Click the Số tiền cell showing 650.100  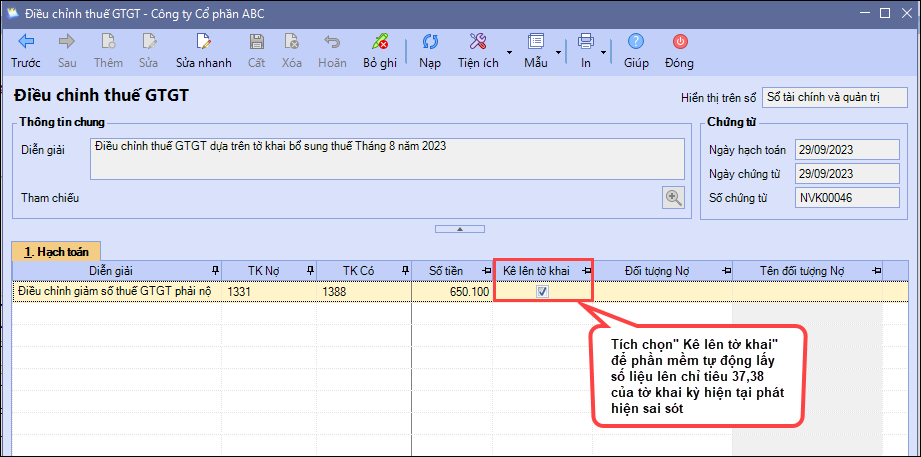click(x=452, y=292)
